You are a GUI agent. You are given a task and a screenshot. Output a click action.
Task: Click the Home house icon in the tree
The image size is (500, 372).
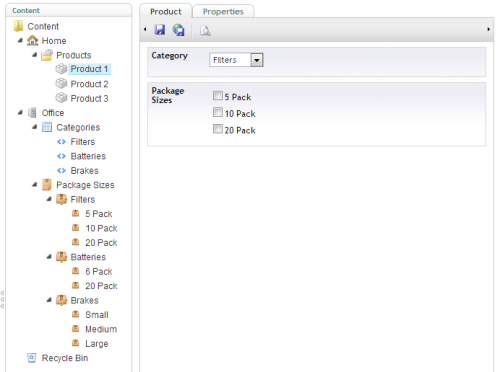(x=32, y=41)
